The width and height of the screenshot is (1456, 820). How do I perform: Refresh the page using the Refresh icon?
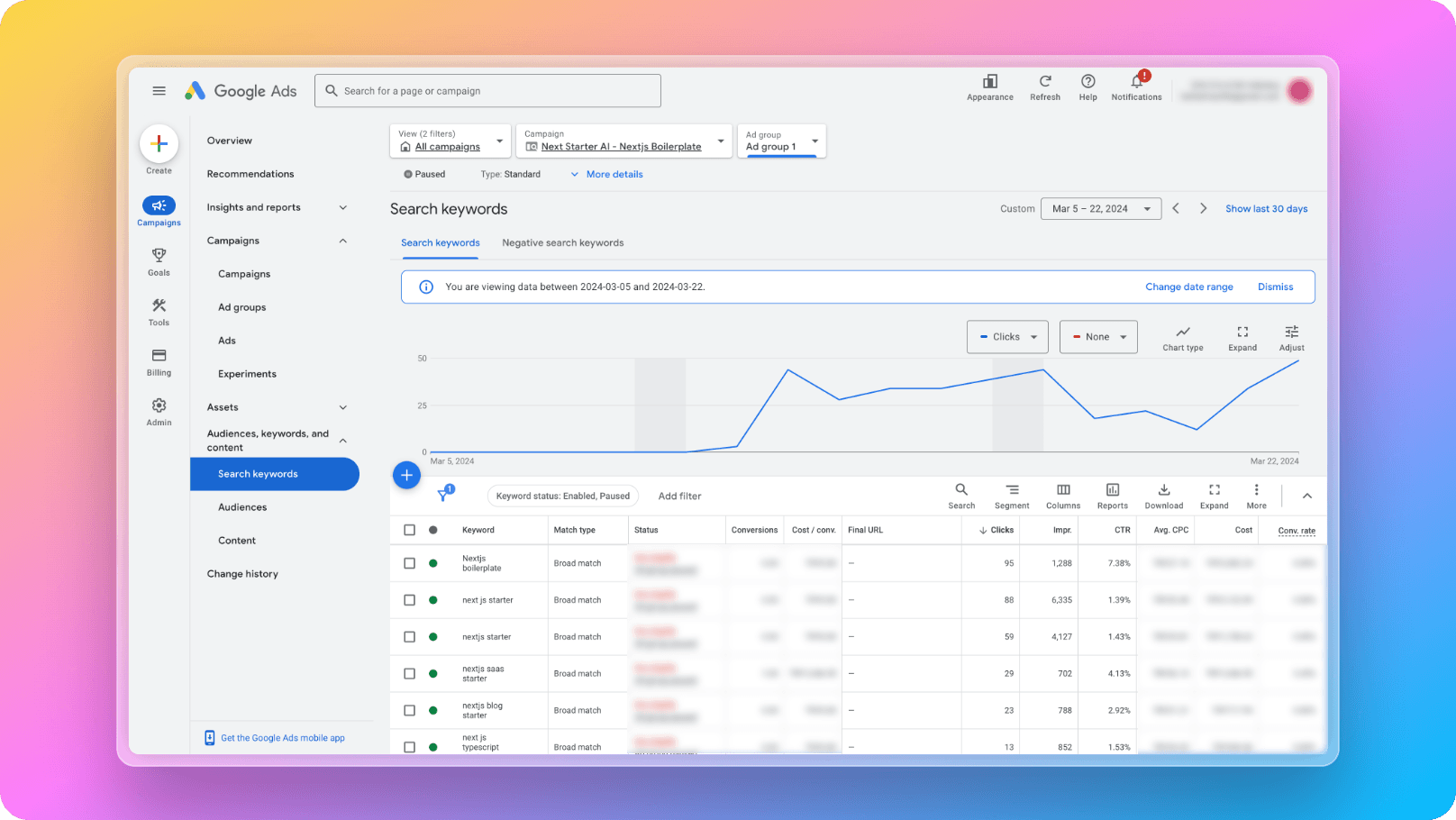tap(1045, 81)
